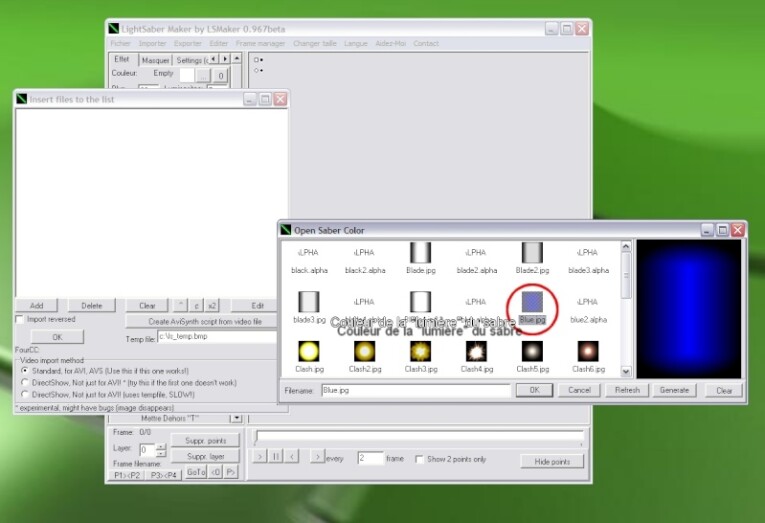Open the Importer menu
765x523 pixels.
pos(152,43)
